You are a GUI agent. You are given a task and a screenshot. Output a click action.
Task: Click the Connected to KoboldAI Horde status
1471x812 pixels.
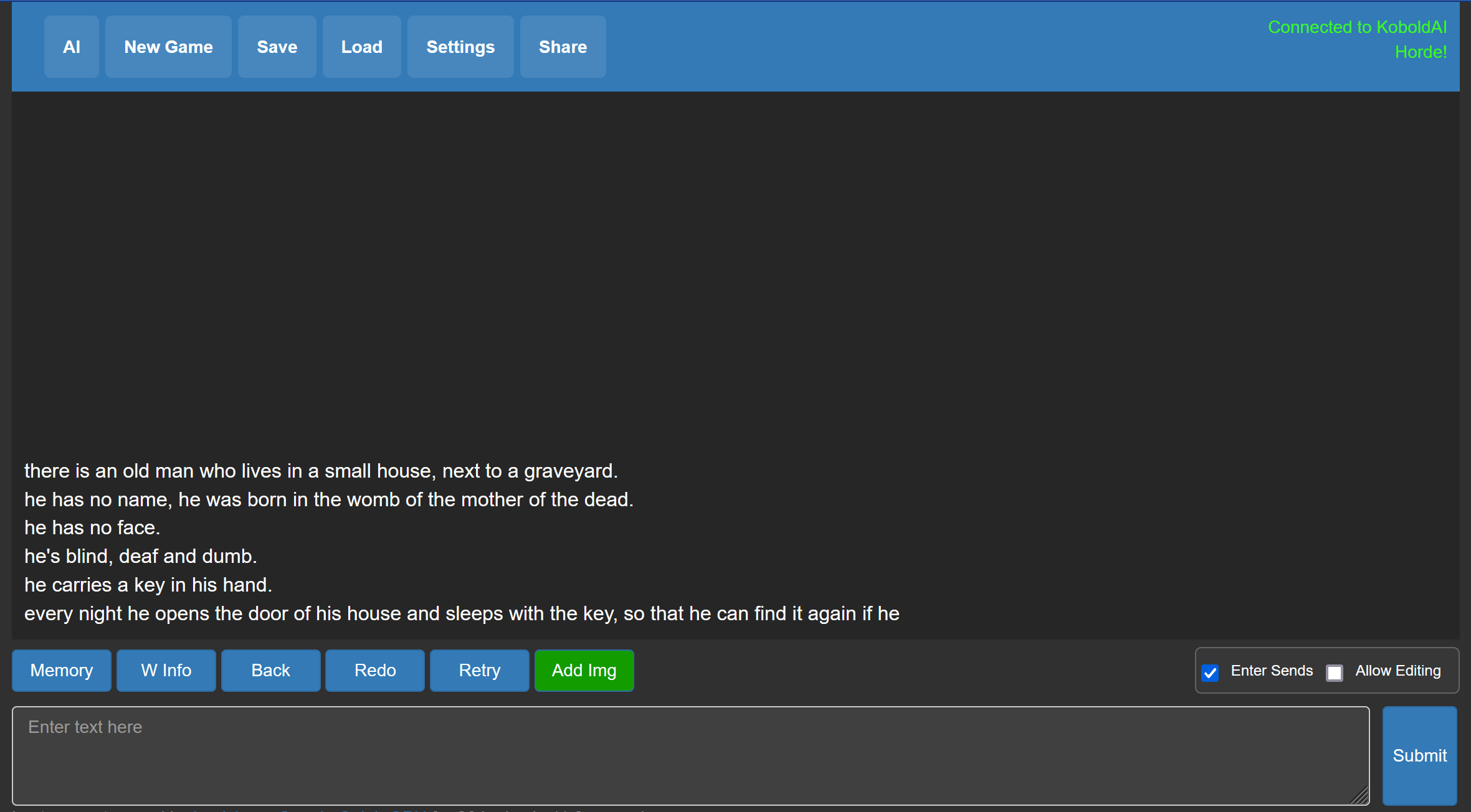click(x=1358, y=39)
